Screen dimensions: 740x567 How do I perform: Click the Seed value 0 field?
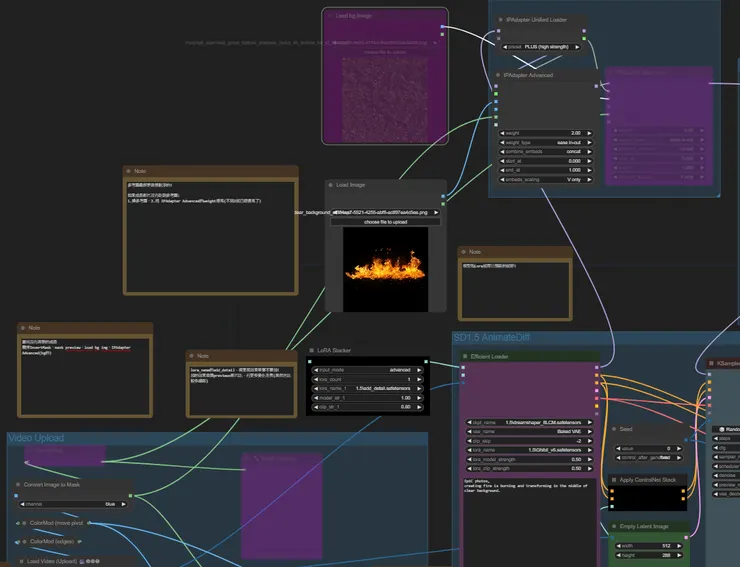tap(649, 448)
